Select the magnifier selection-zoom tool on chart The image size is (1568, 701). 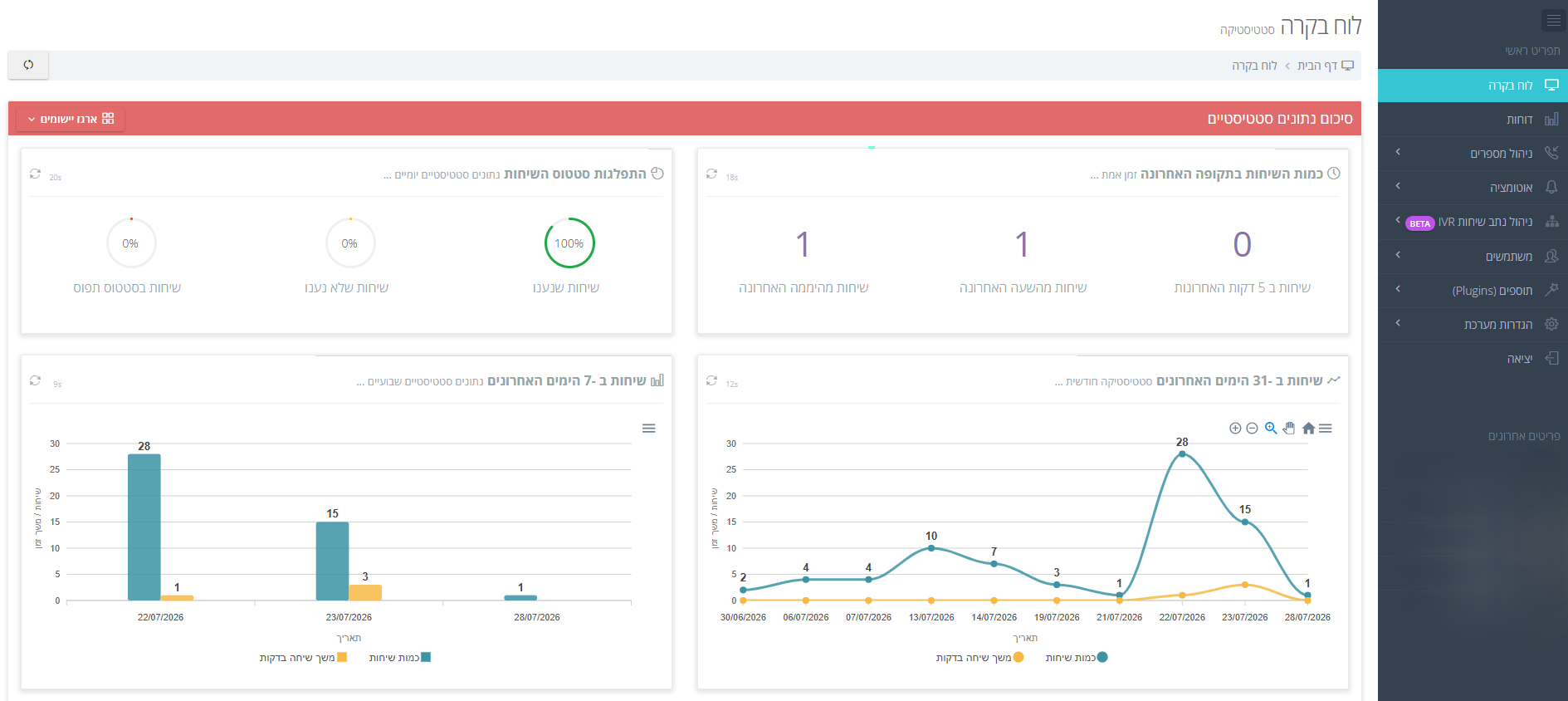[1271, 429]
